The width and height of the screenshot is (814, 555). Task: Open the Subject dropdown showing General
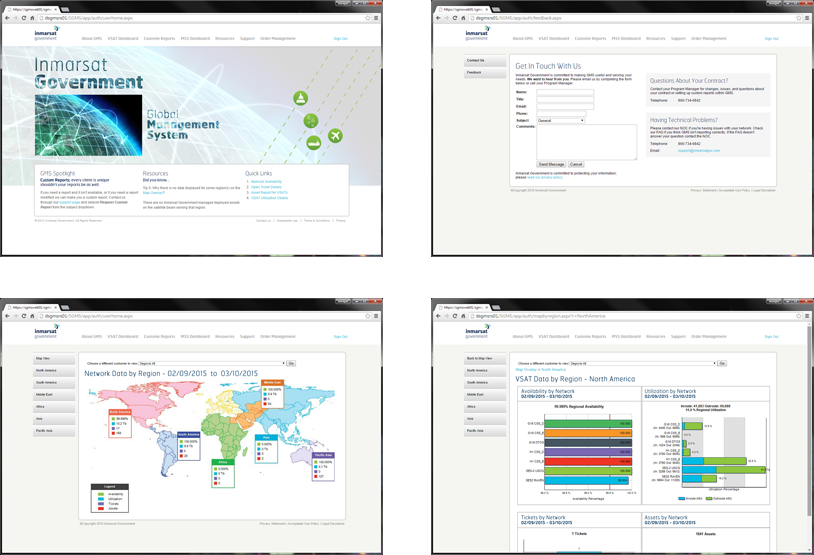561,120
